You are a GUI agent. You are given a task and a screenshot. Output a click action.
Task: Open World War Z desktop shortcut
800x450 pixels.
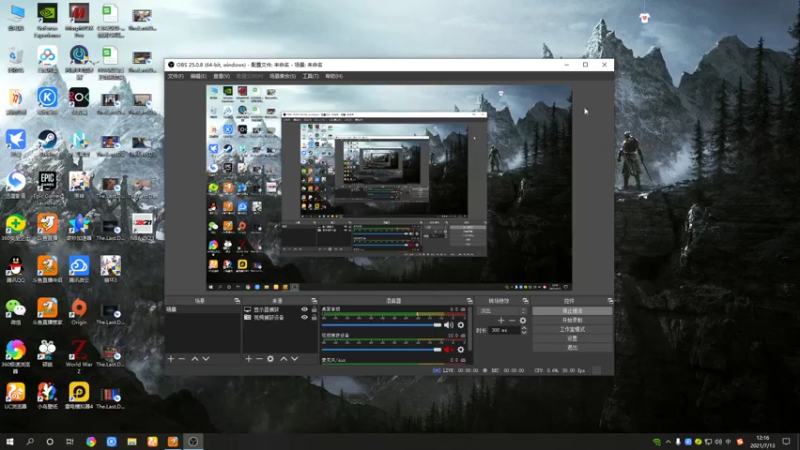[79, 356]
